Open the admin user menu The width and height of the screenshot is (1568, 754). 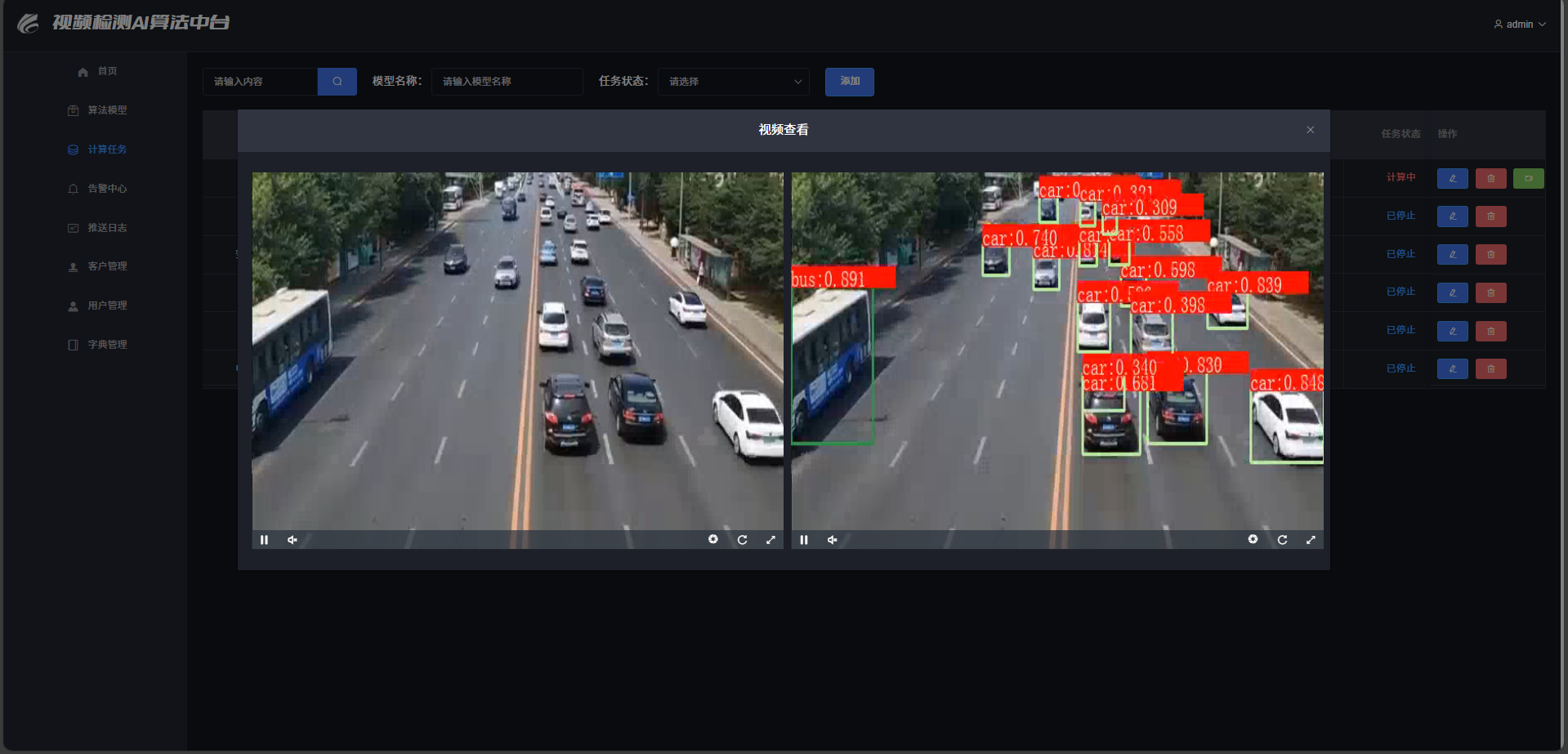point(1520,25)
